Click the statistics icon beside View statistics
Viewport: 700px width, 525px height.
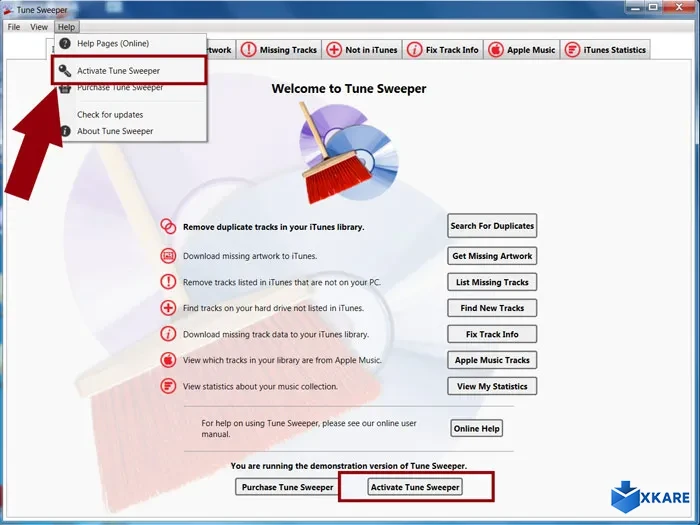[x=168, y=386]
